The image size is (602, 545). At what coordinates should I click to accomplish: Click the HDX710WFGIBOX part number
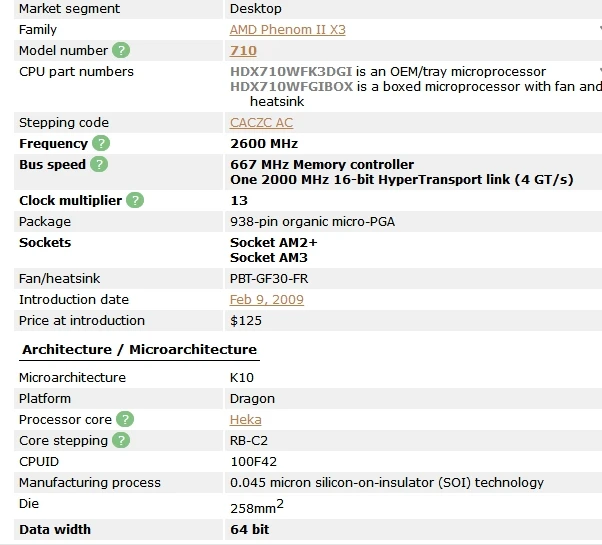(291, 87)
